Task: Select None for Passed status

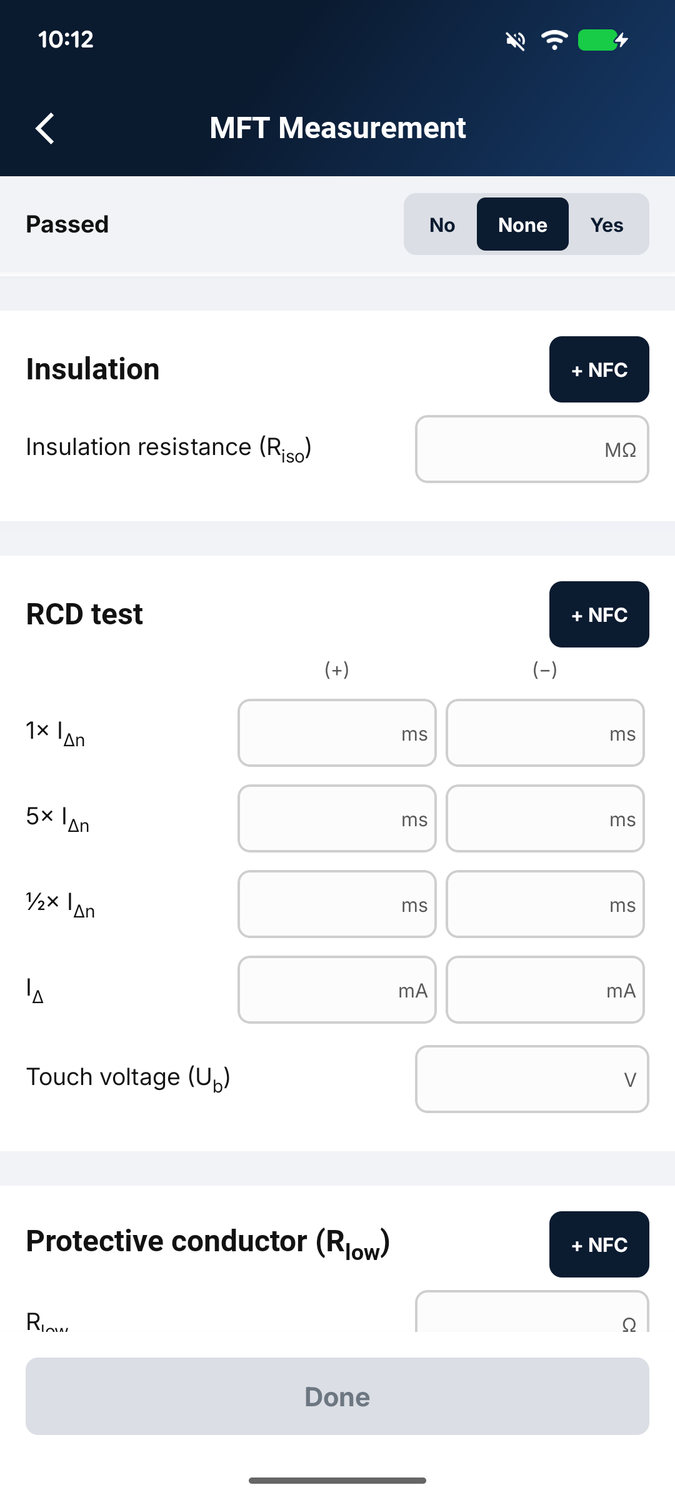Action: coord(523,225)
